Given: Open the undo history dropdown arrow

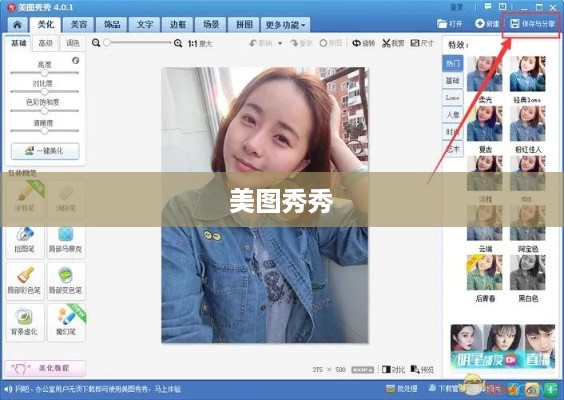Looking at the screenshot, I should pyautogui.click(x=280, y=44).
